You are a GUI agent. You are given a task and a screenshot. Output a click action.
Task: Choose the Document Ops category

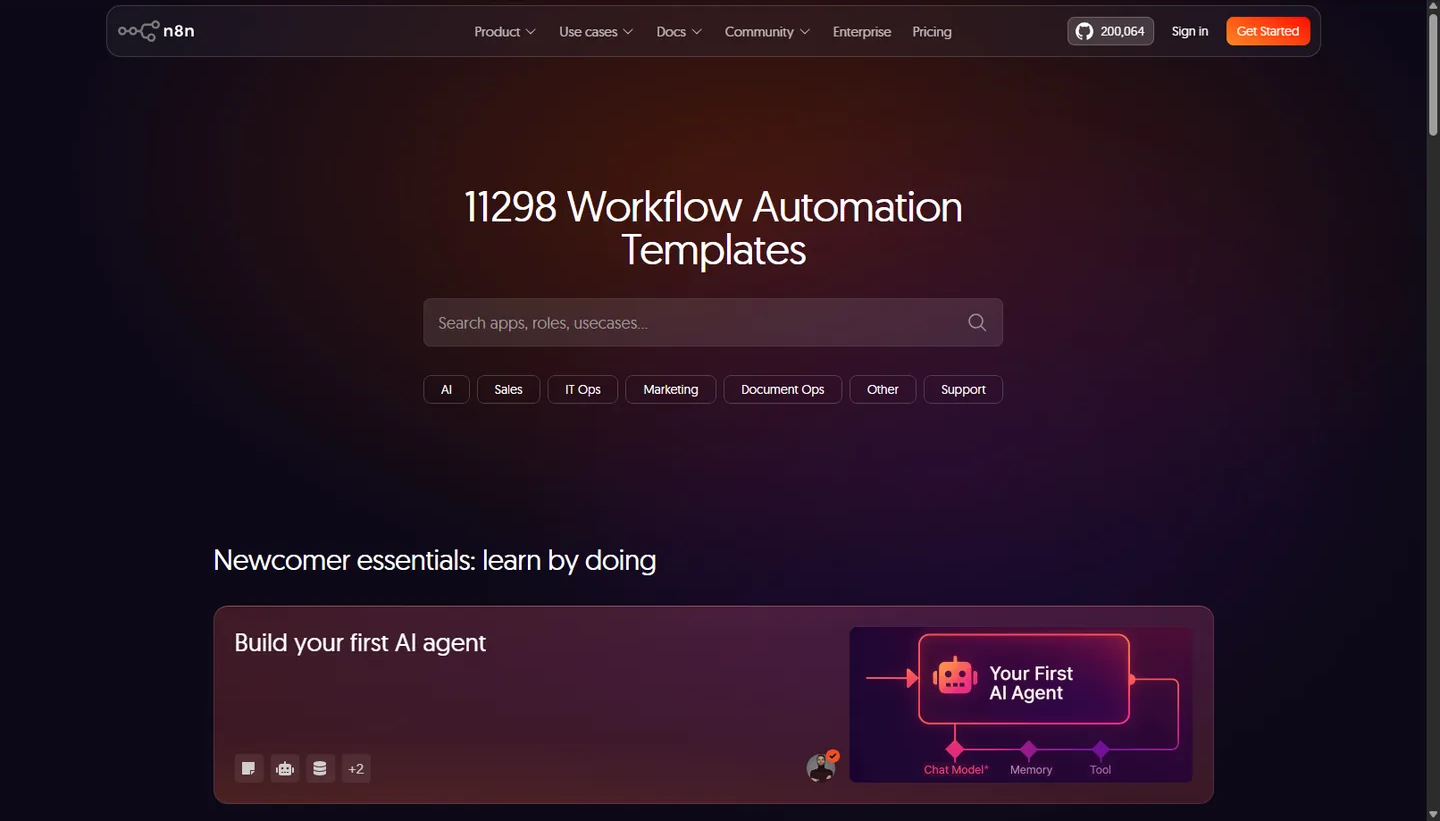tap(783, 389)
